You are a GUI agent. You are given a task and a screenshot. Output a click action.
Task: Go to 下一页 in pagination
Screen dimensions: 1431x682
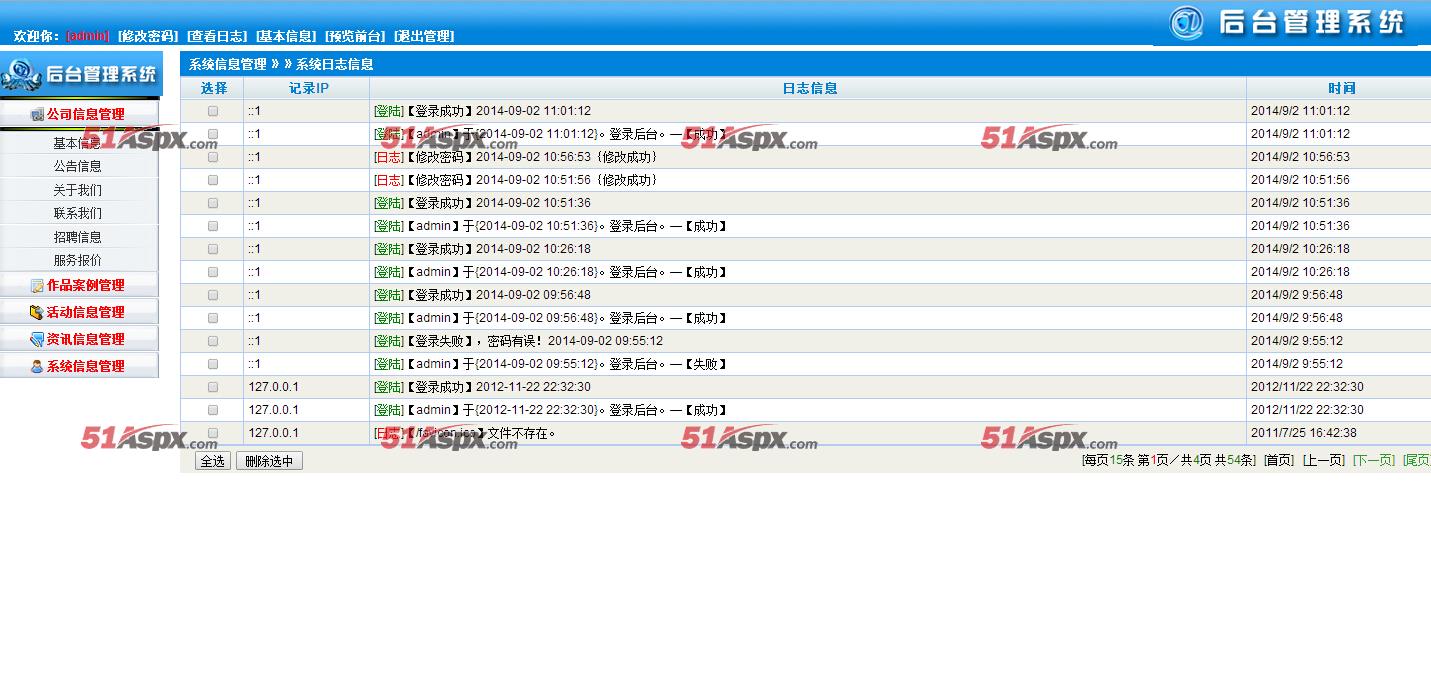(1373, 460)
